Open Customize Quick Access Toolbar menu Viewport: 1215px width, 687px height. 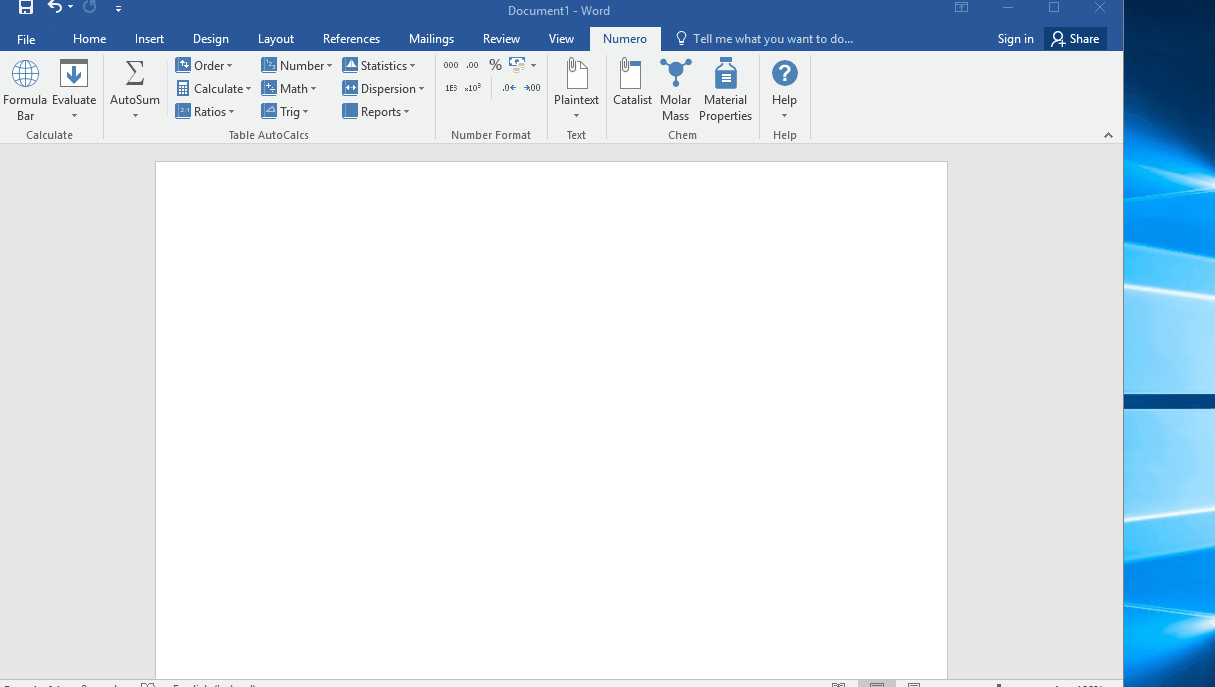point(118,8)
